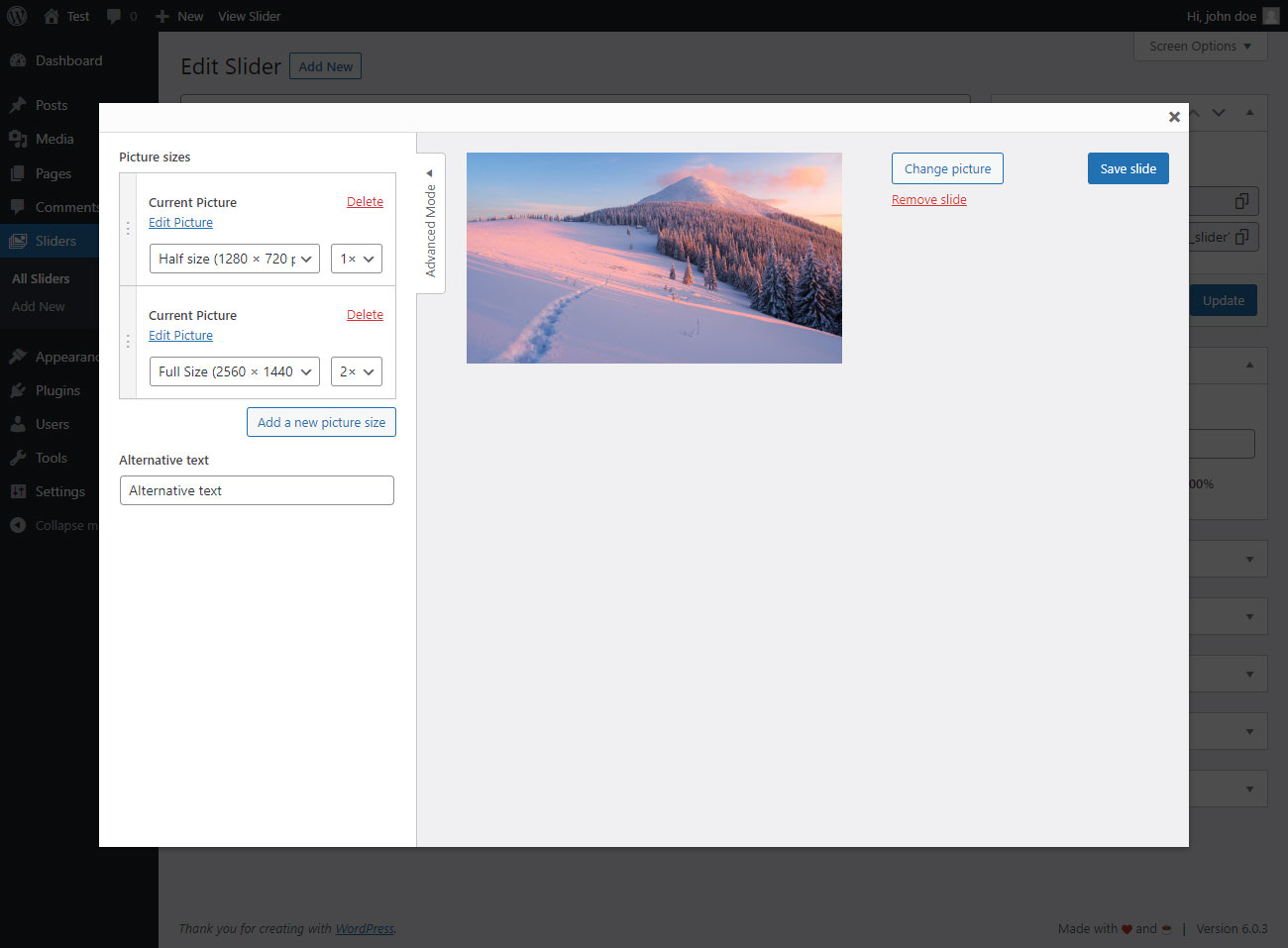
Task: Delete the Full Size picture entry
Action: point(365,314)
